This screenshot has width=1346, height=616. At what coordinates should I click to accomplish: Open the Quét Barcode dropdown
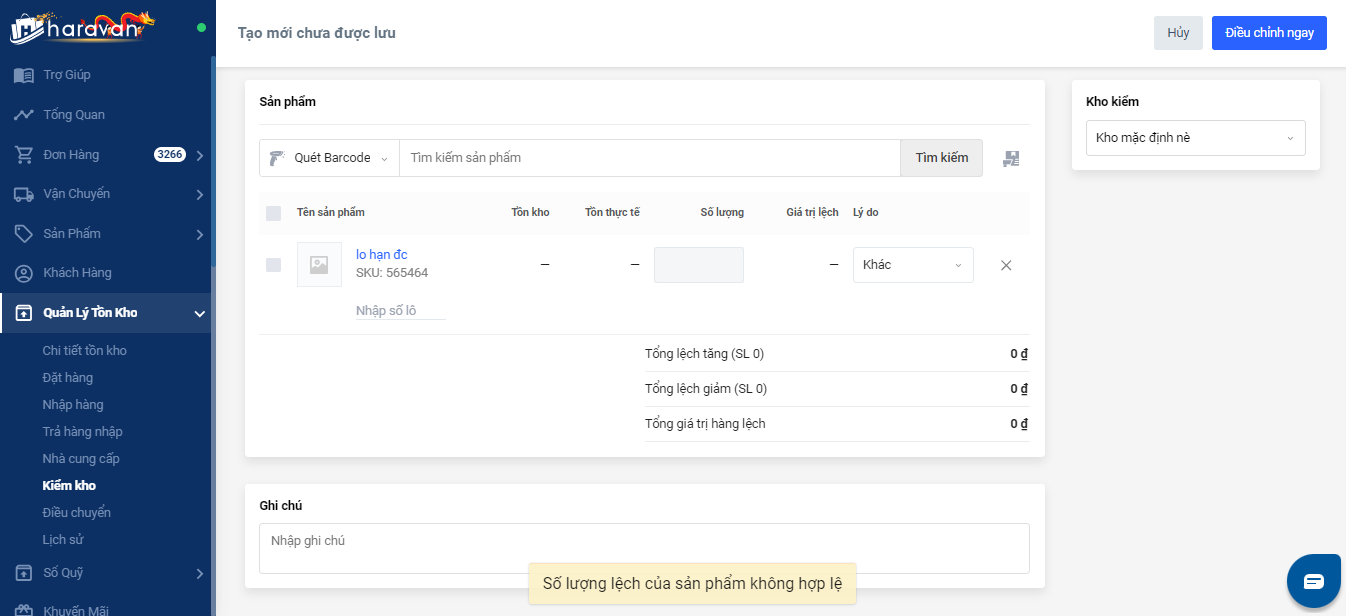click(329, 158)
